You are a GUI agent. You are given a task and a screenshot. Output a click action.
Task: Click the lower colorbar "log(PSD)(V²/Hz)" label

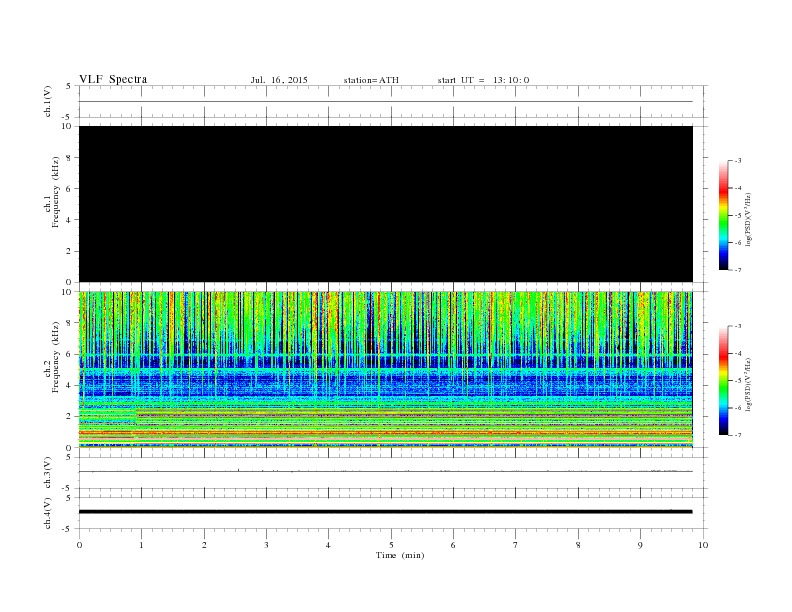(x=749, y=385)
